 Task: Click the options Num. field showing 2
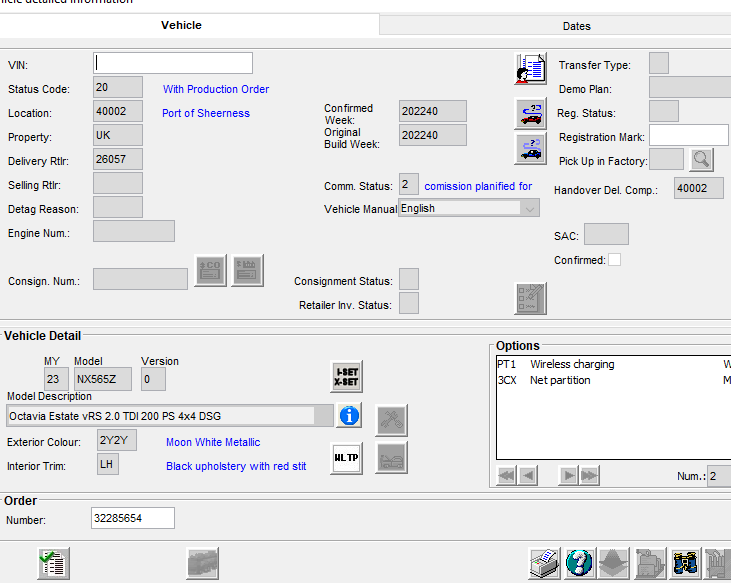point(719,476)
